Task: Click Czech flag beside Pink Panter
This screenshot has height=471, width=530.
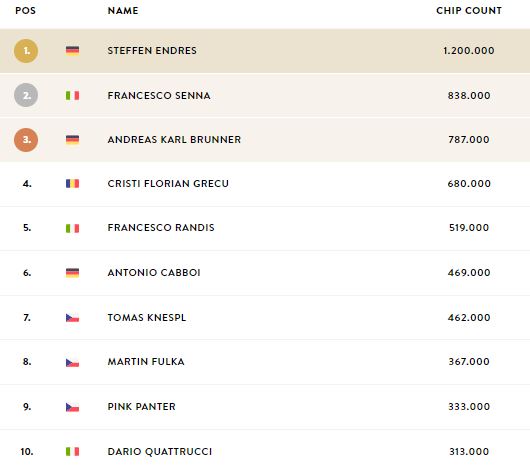Action: coord(72,407)
